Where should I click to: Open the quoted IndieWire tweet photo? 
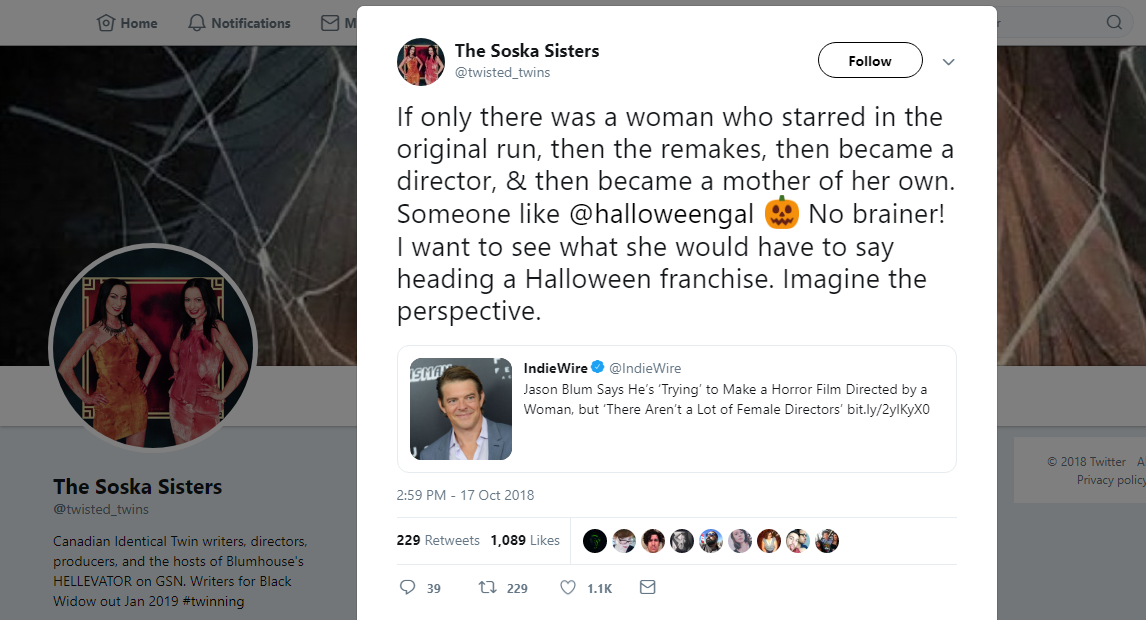pos(461,409)
